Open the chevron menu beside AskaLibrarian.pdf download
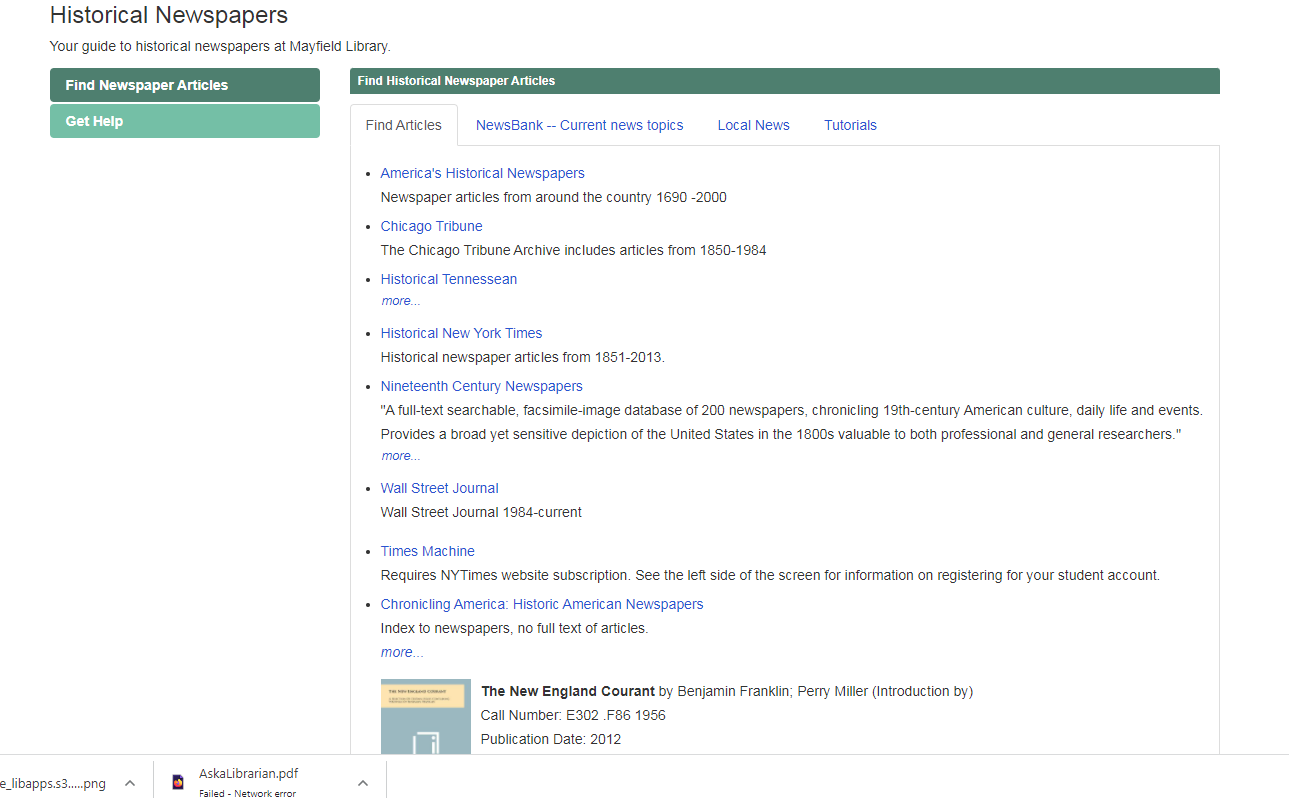 click(363, 783)
